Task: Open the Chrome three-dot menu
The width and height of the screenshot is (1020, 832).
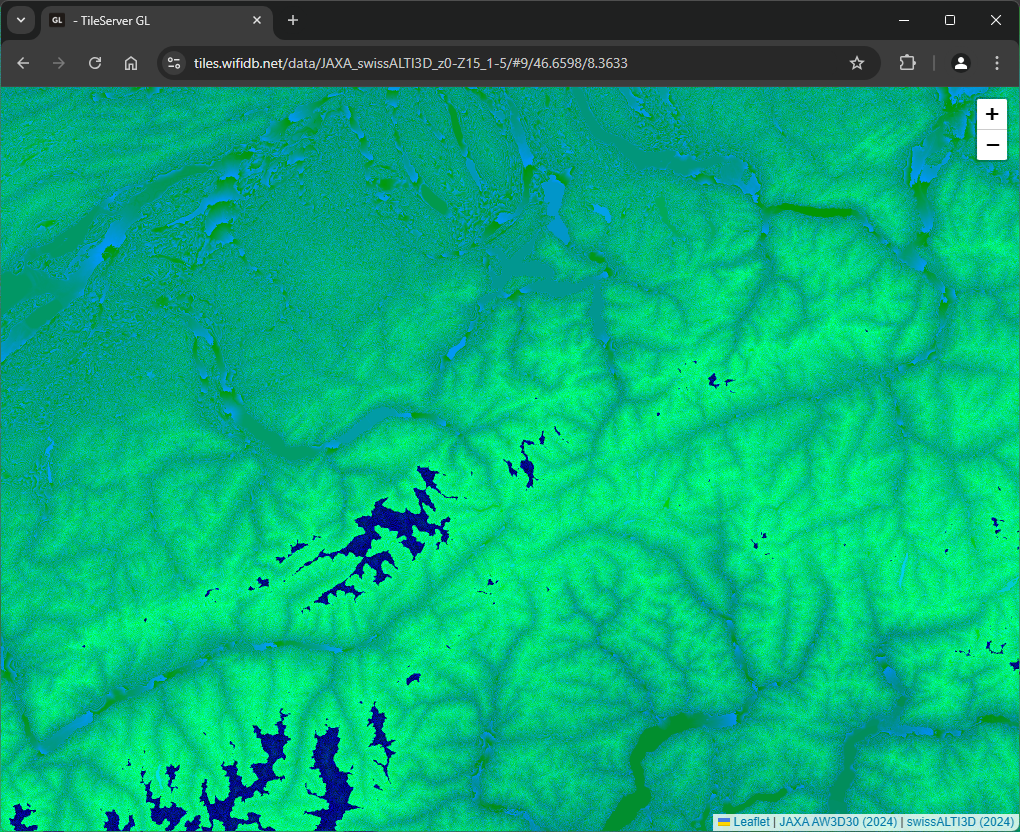Action: pyautogui.click(x=996, y=63)
